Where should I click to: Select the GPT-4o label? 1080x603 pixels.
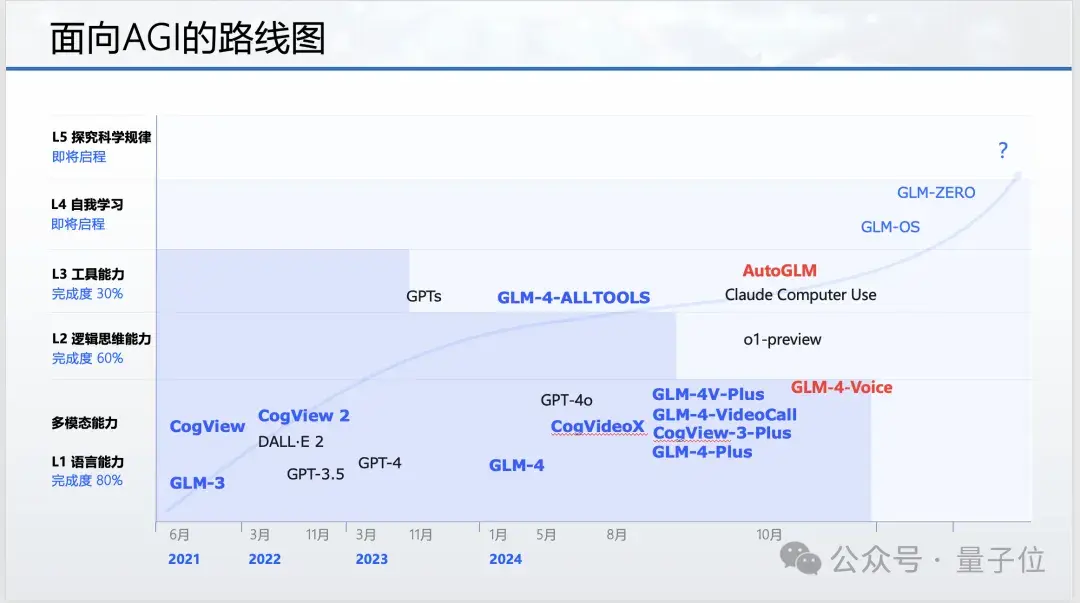coord(566,400)
